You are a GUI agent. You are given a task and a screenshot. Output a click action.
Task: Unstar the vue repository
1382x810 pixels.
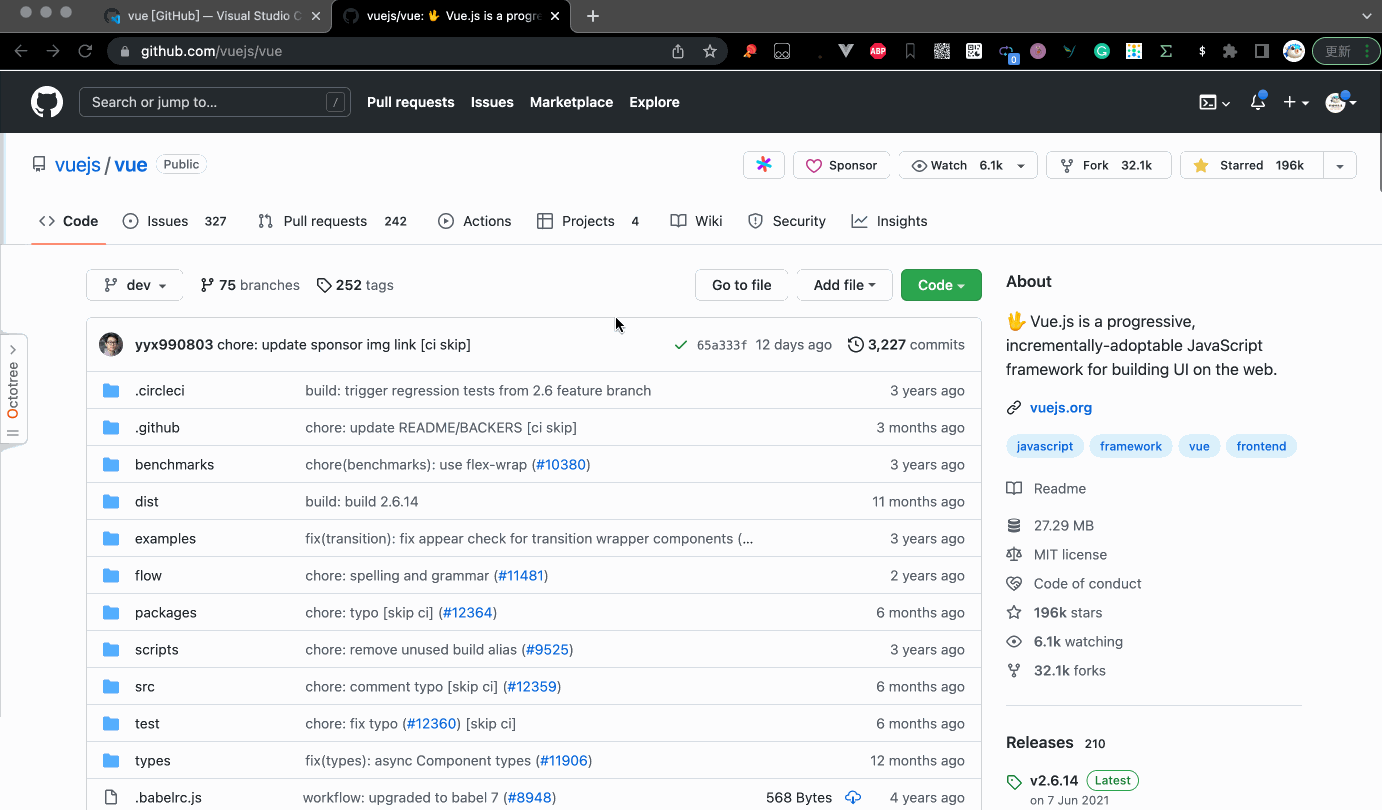point(1252,165)
